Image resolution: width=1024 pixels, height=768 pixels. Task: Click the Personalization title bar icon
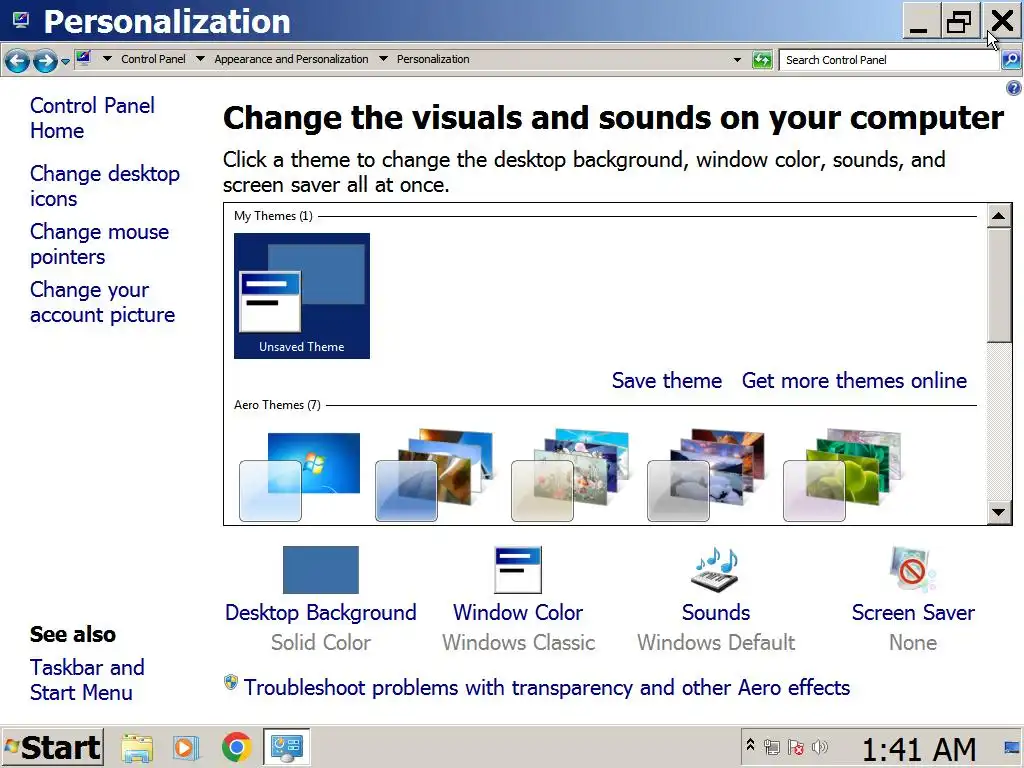[21, 20]
